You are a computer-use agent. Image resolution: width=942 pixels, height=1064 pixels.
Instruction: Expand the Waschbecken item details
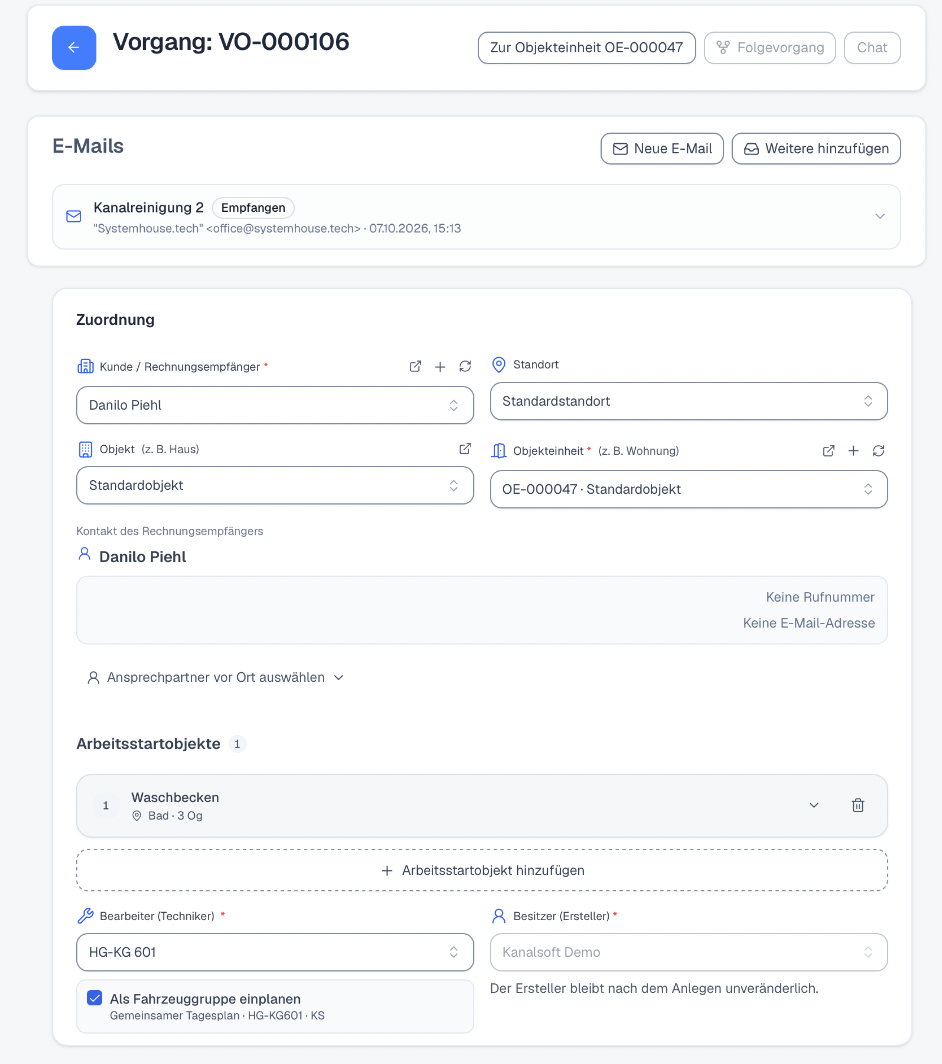tap(814, 805)
